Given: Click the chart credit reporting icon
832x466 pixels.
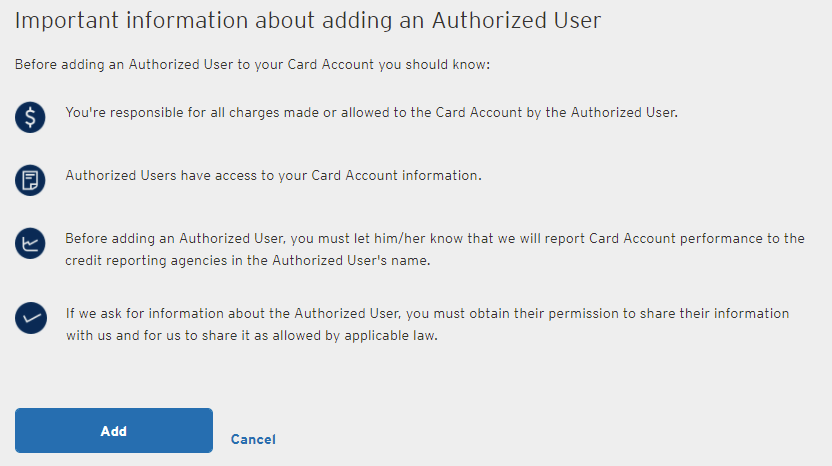Looking at the screenshot, I should pos(31,243).
